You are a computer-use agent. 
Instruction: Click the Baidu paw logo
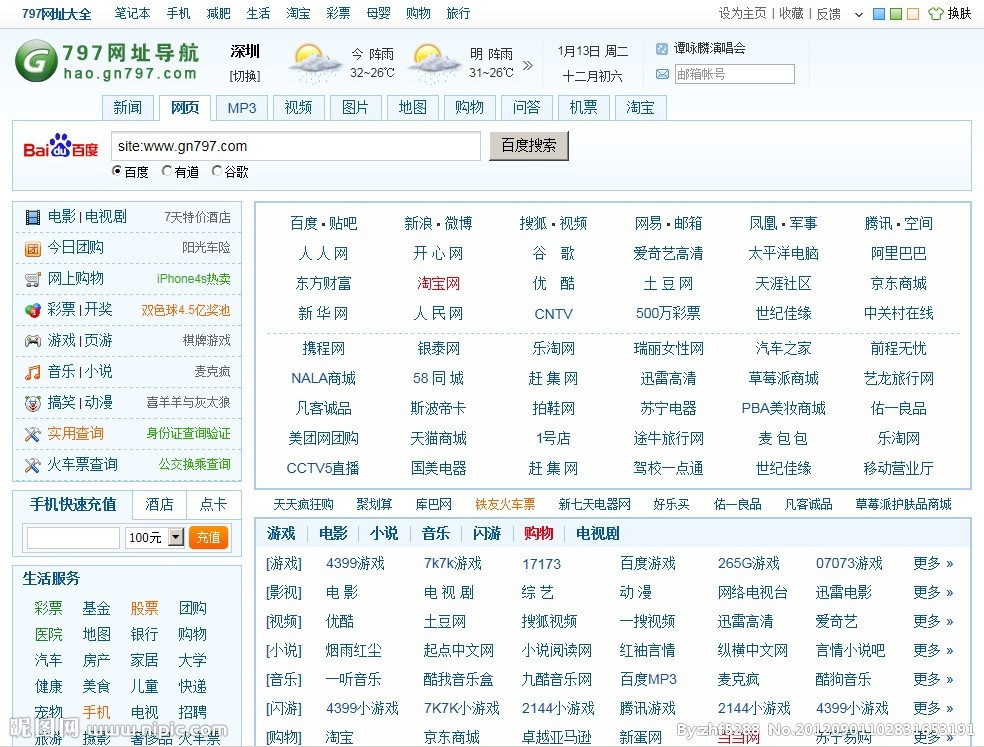point(60,146)
